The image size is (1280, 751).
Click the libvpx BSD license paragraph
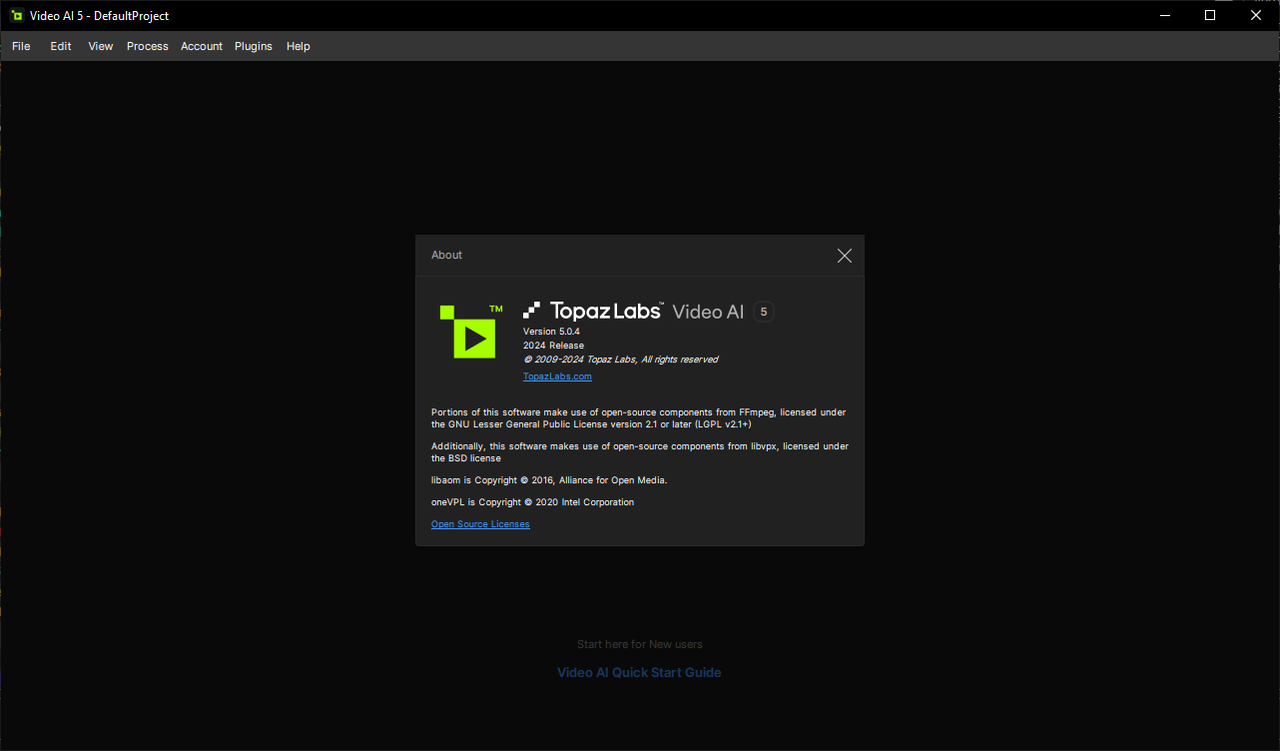(639, 452)
